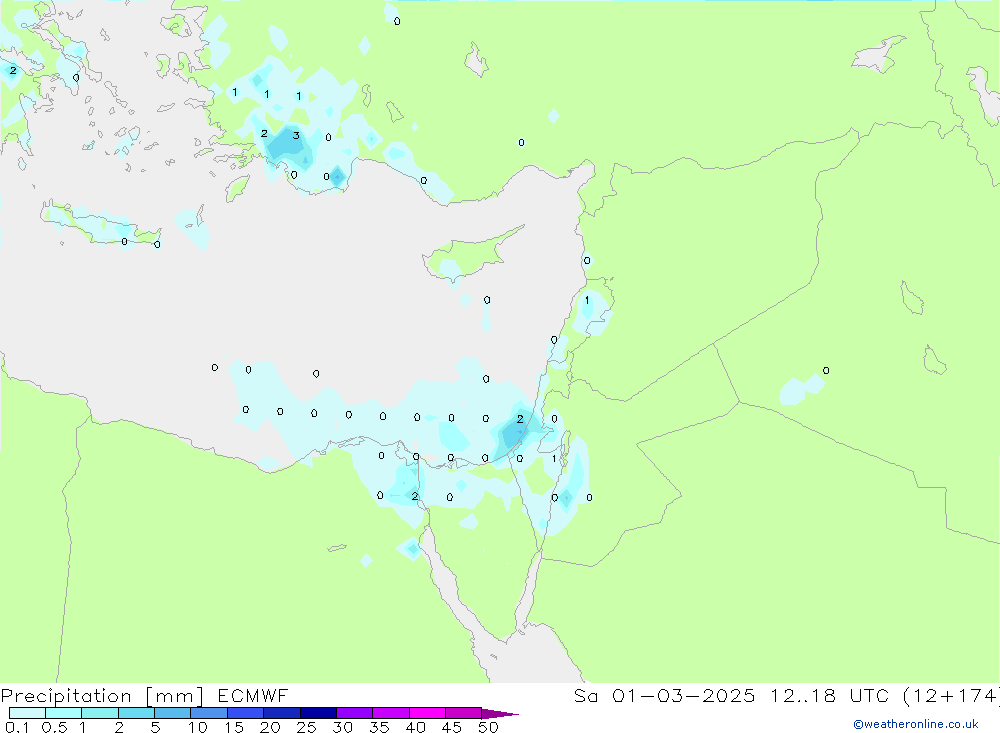Click the '50' legend scale label
Image resolution: width=1000 pixels, height=733 pixels.
tap(488, 727)
